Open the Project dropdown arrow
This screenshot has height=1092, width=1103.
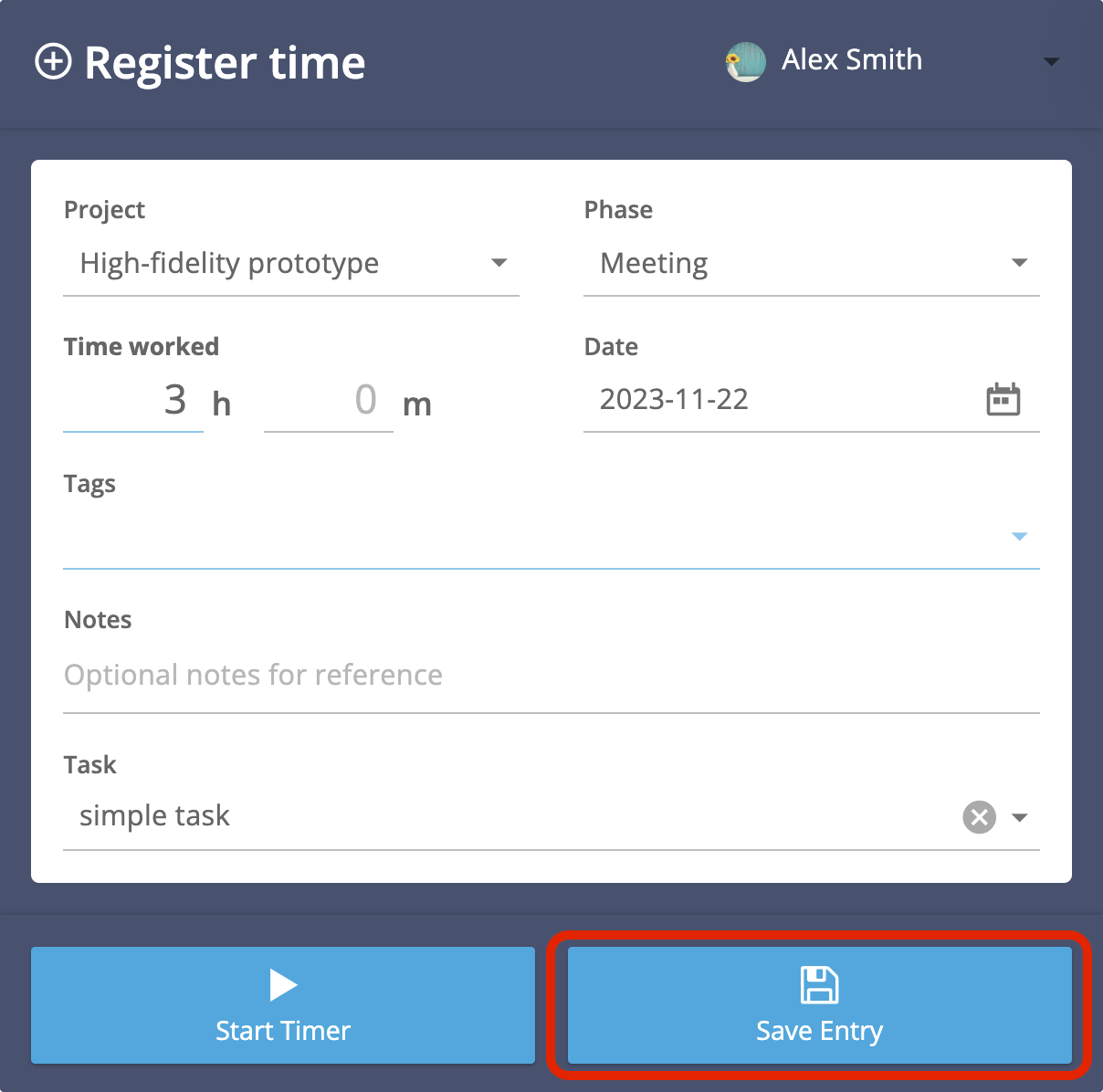pos(499,263)
